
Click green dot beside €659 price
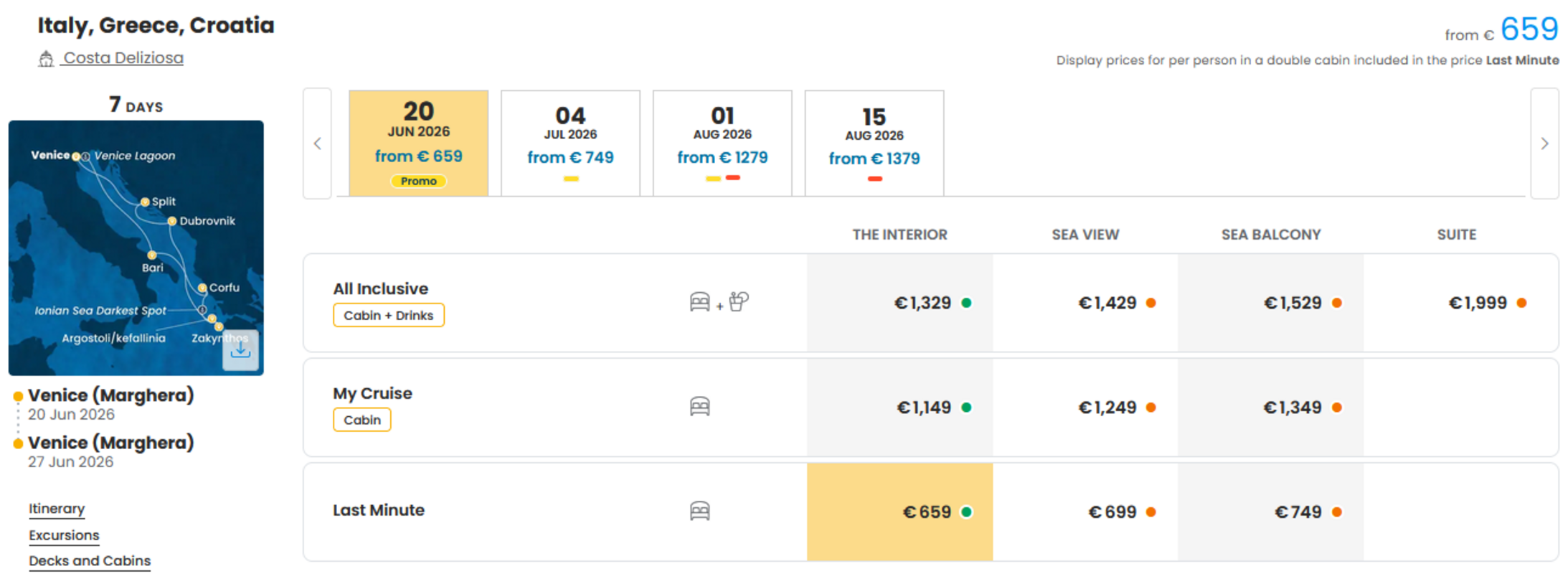tap(966, 512)
